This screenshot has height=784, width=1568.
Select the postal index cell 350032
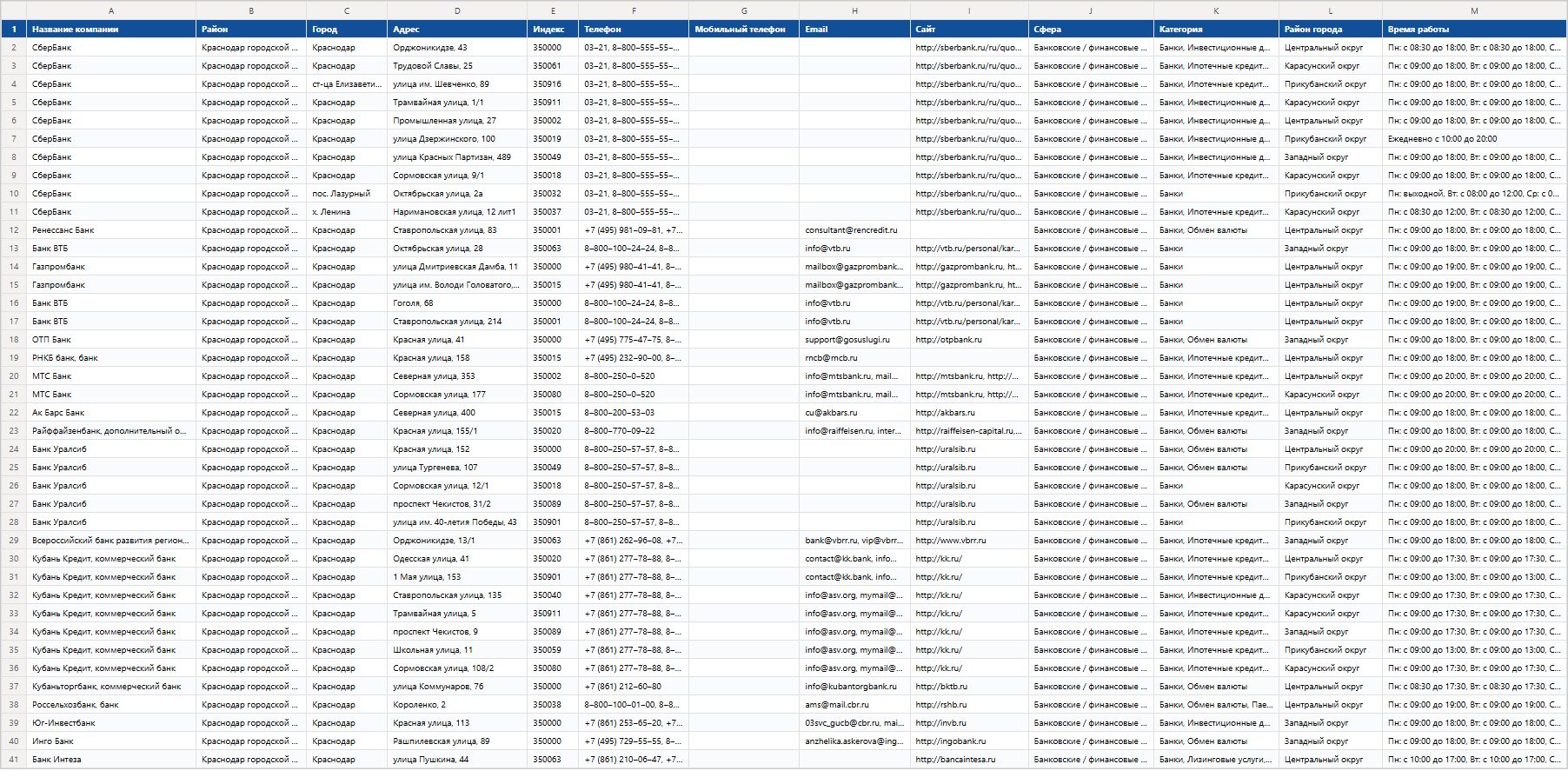pyautogui.click(x=553, y=194)
